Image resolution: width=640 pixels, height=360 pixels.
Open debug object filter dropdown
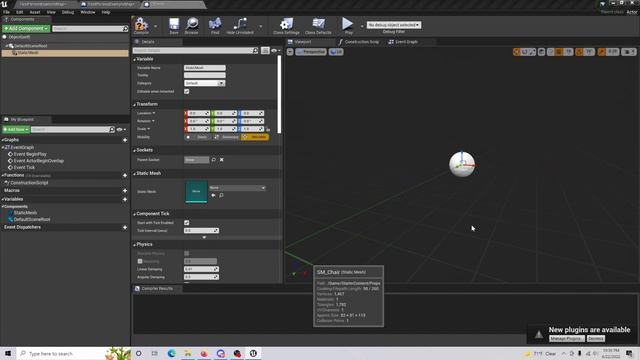coord(393,25)
